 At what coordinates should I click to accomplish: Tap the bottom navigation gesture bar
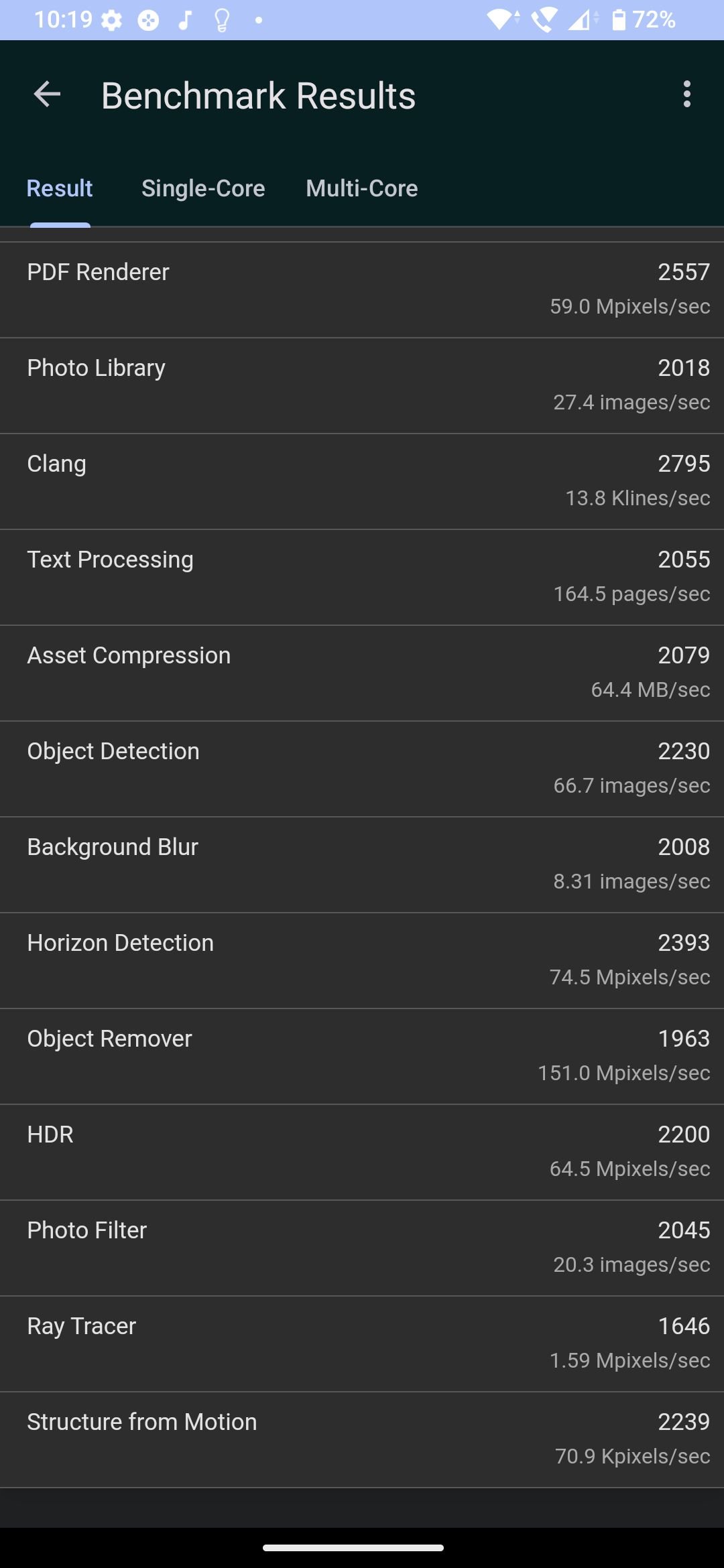tap(353, 1548)
